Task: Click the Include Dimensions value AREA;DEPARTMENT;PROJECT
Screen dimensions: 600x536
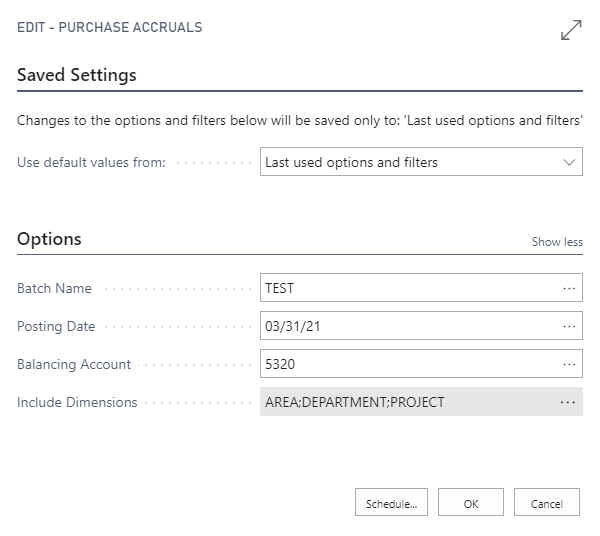Action: (355, 402)
